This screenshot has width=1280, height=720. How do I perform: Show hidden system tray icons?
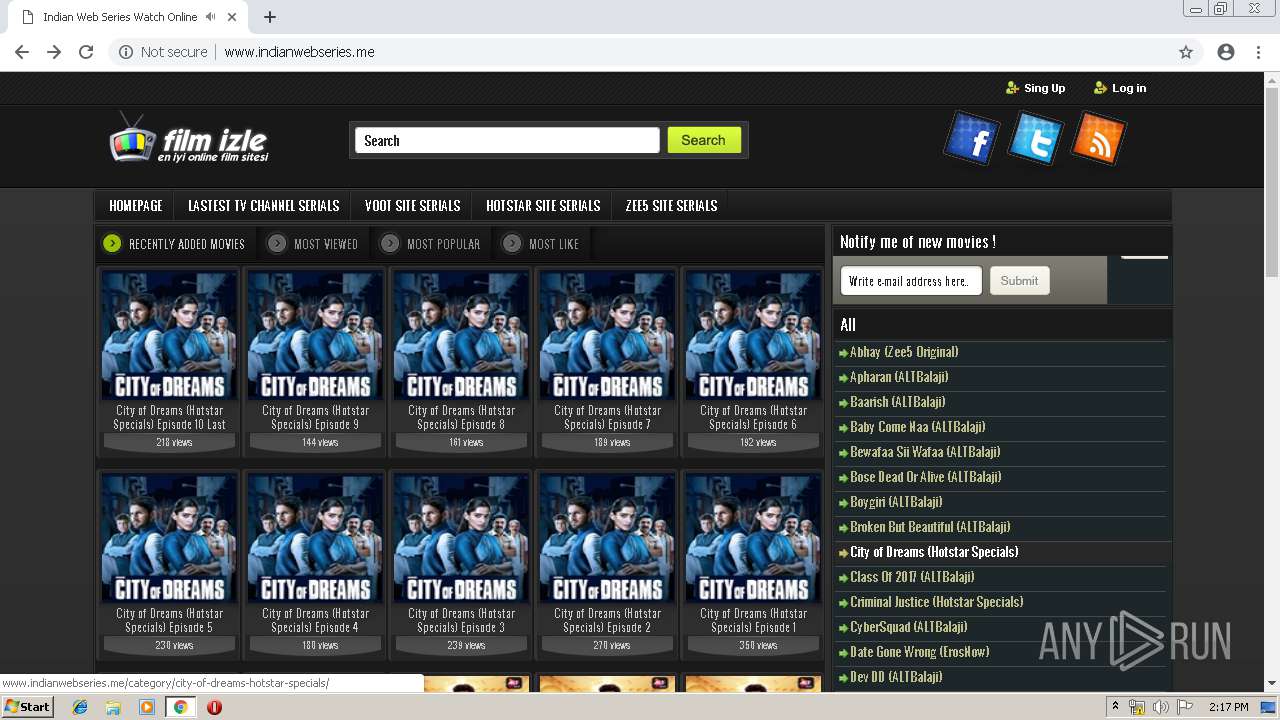click(1115, 707)
